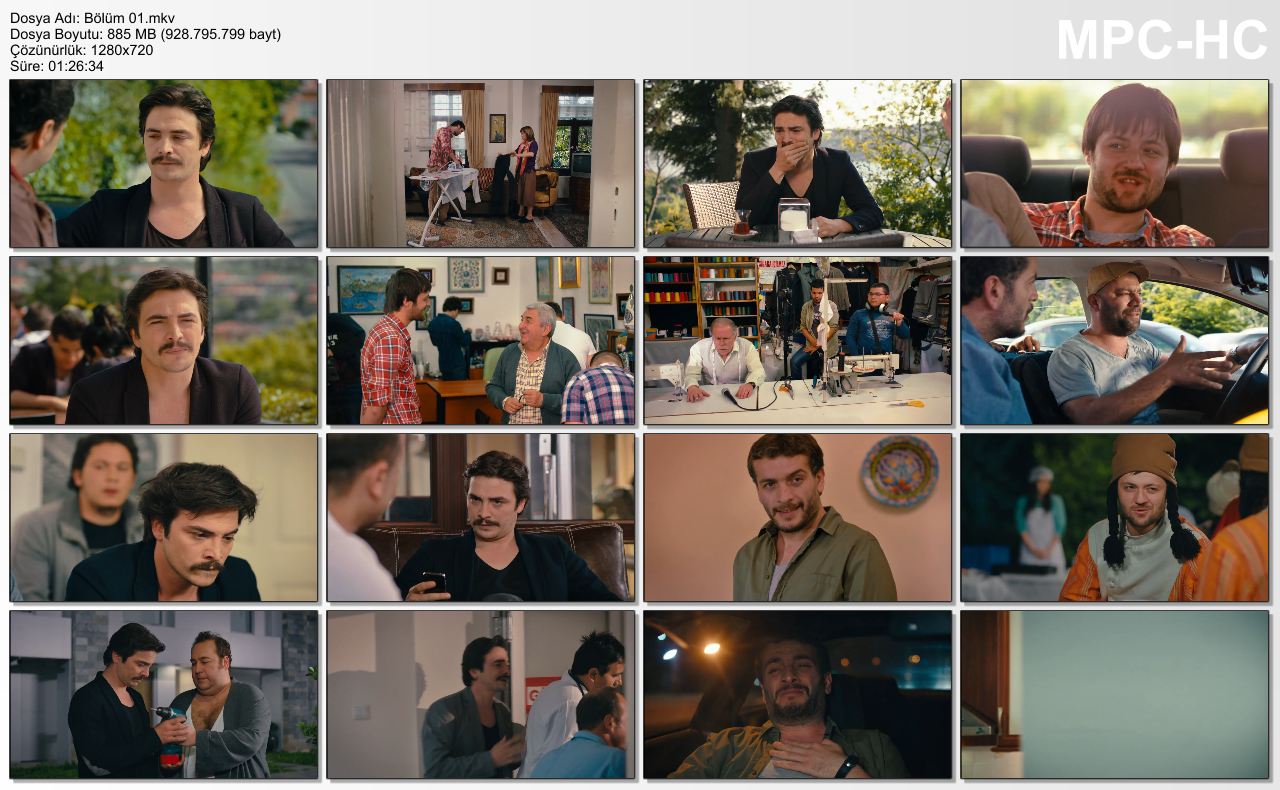This screenshot has height=790, width=1280.
Task: Select tailor workshop thumbnail with sewing machines
Action: (798, 341)
